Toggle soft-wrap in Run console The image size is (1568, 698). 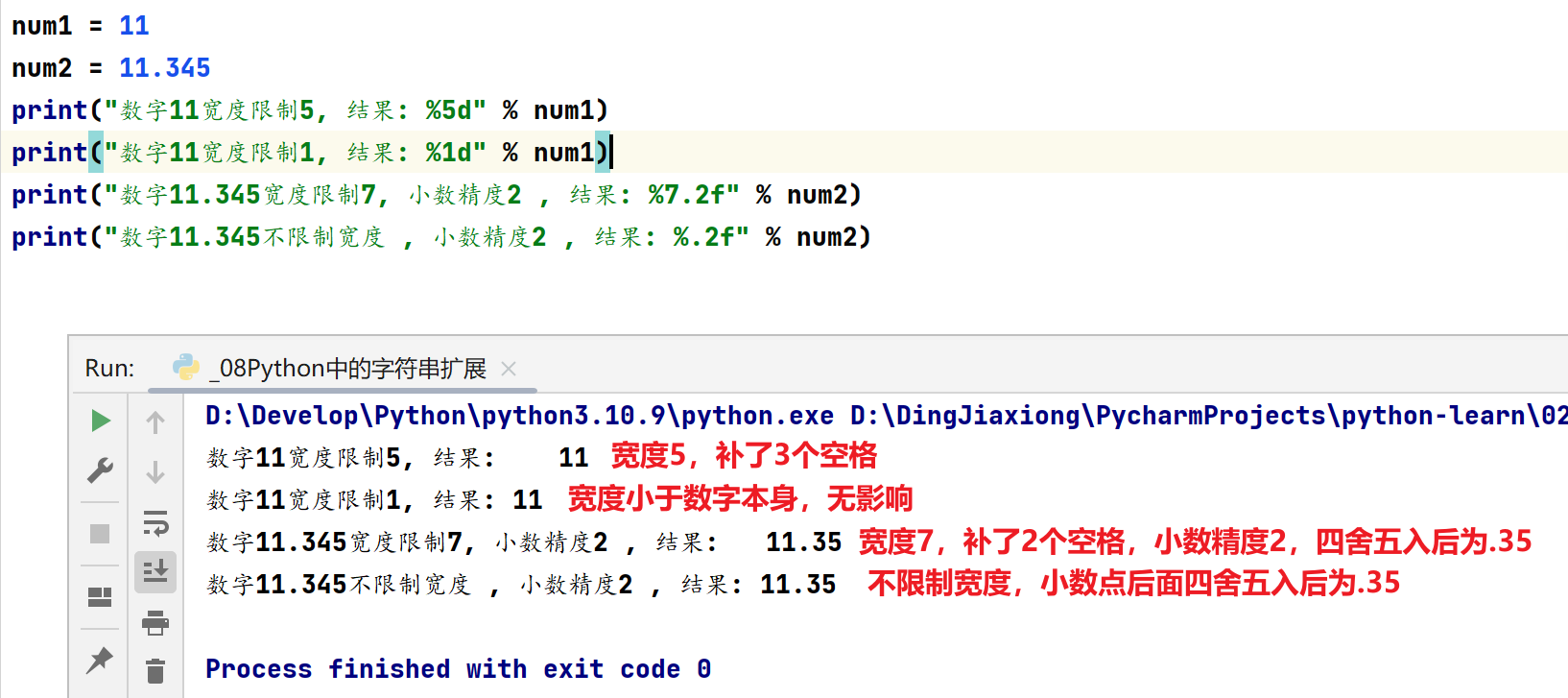click(155, 523)
